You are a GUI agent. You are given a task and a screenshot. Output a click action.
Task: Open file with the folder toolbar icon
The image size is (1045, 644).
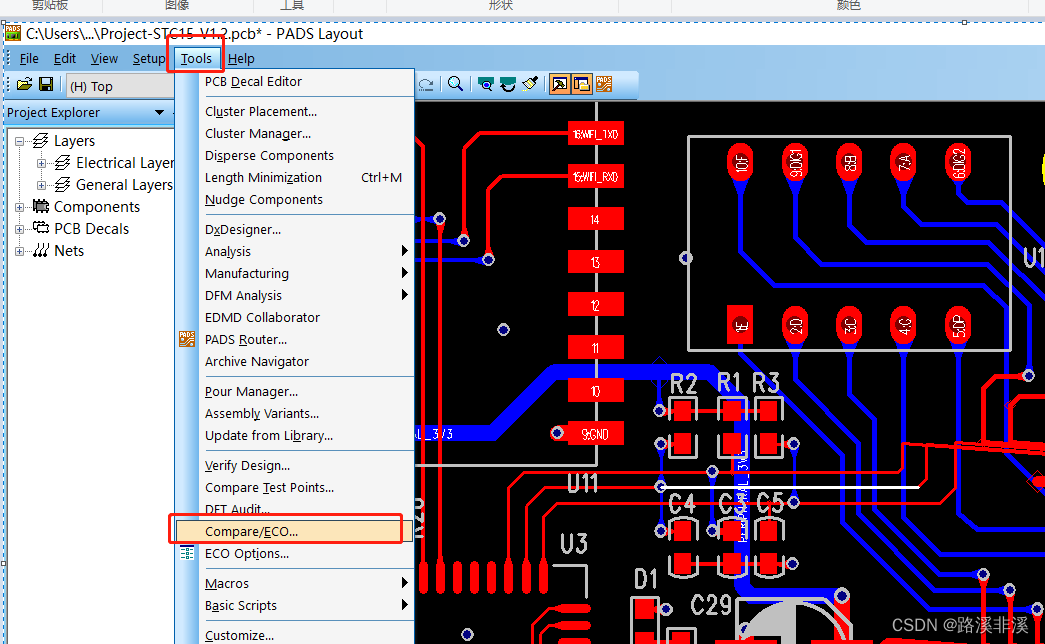point(24,85)
